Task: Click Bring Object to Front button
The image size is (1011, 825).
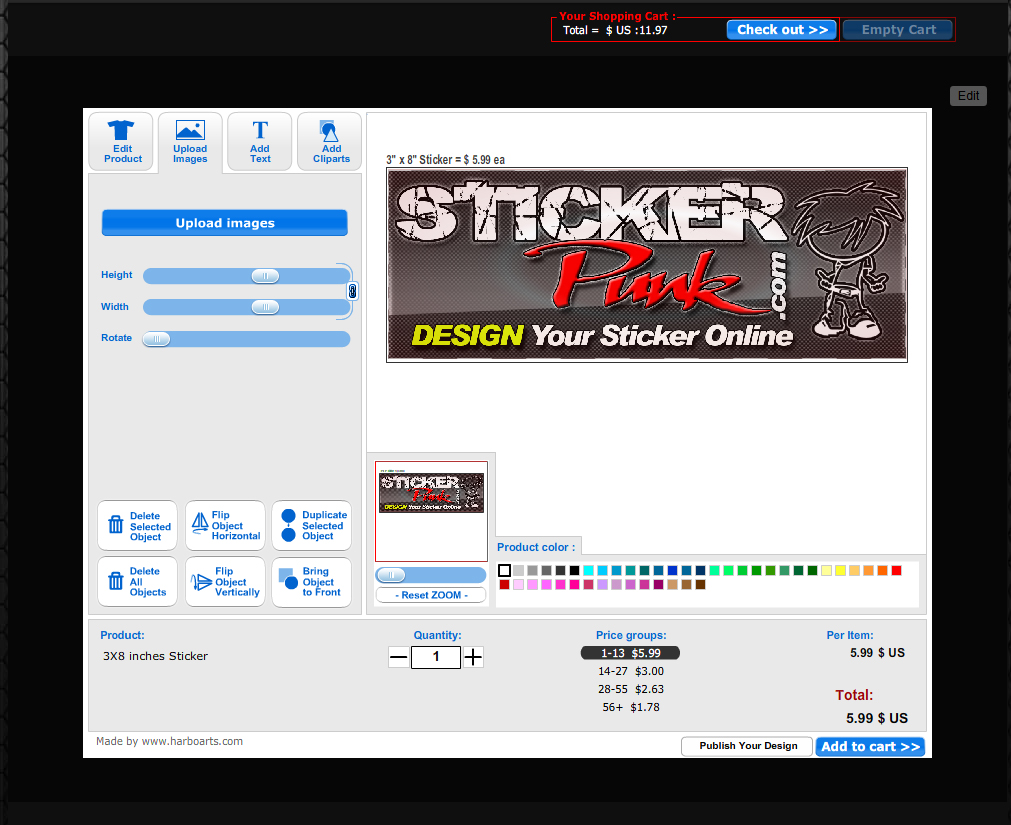Action: point(312,581)
